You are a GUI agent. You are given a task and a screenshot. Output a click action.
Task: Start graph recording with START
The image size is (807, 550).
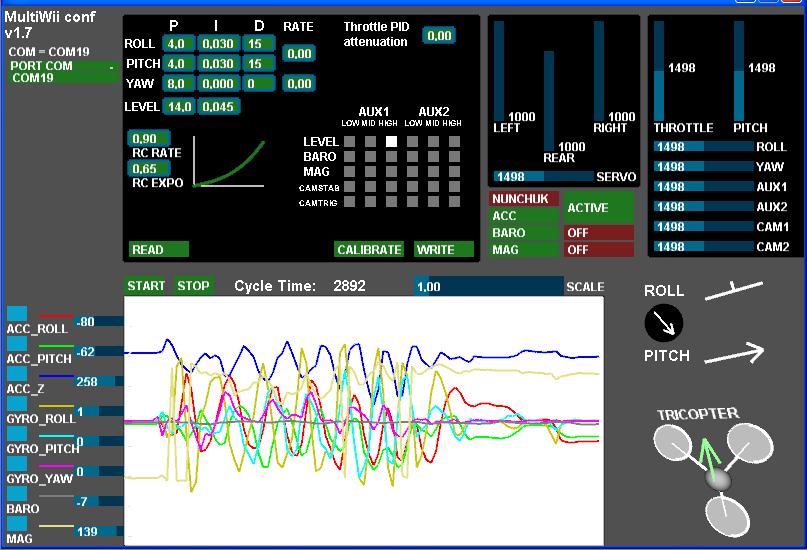pyautogui.click(x=146, y=286)
